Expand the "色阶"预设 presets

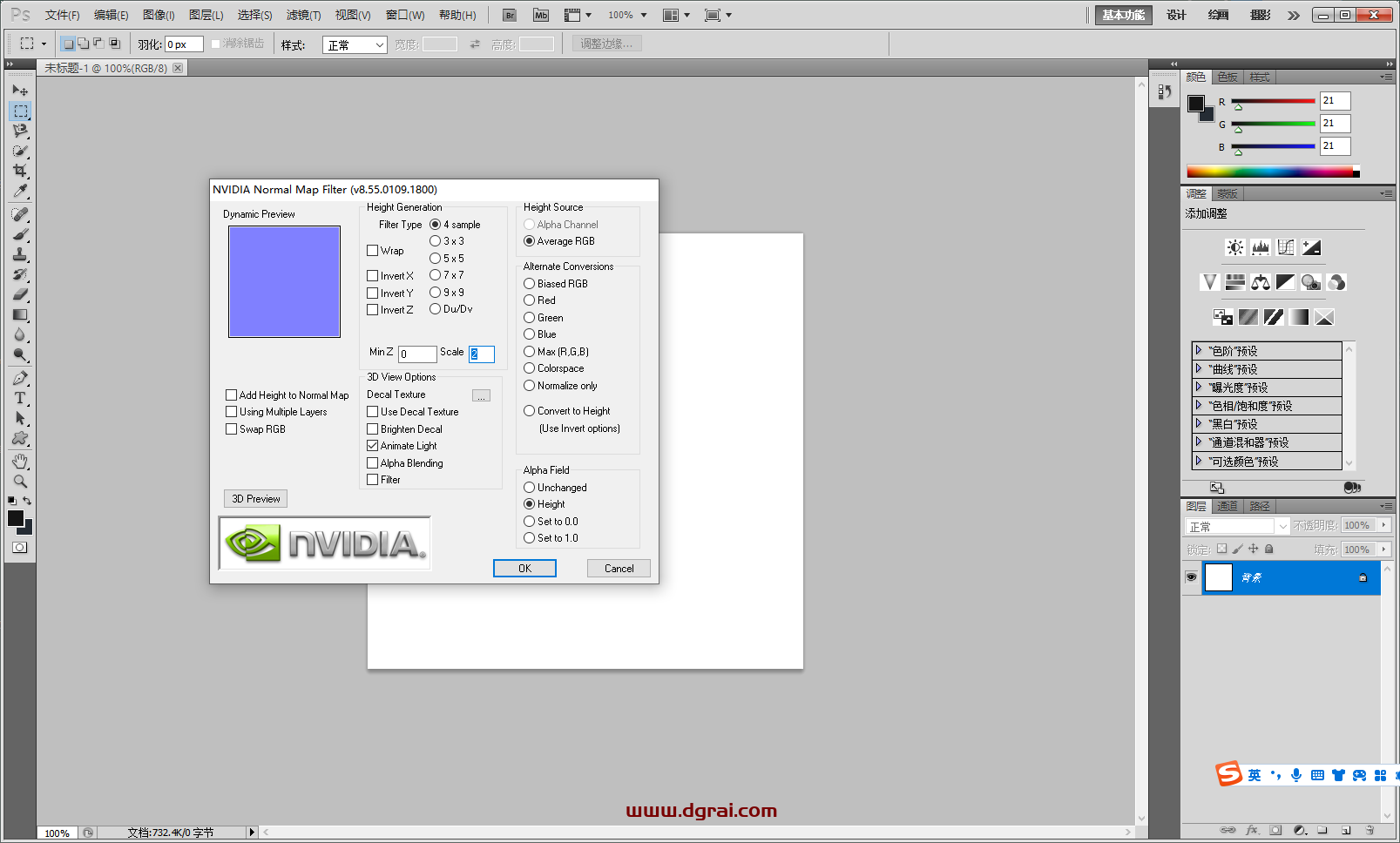tap(1199, 350)
